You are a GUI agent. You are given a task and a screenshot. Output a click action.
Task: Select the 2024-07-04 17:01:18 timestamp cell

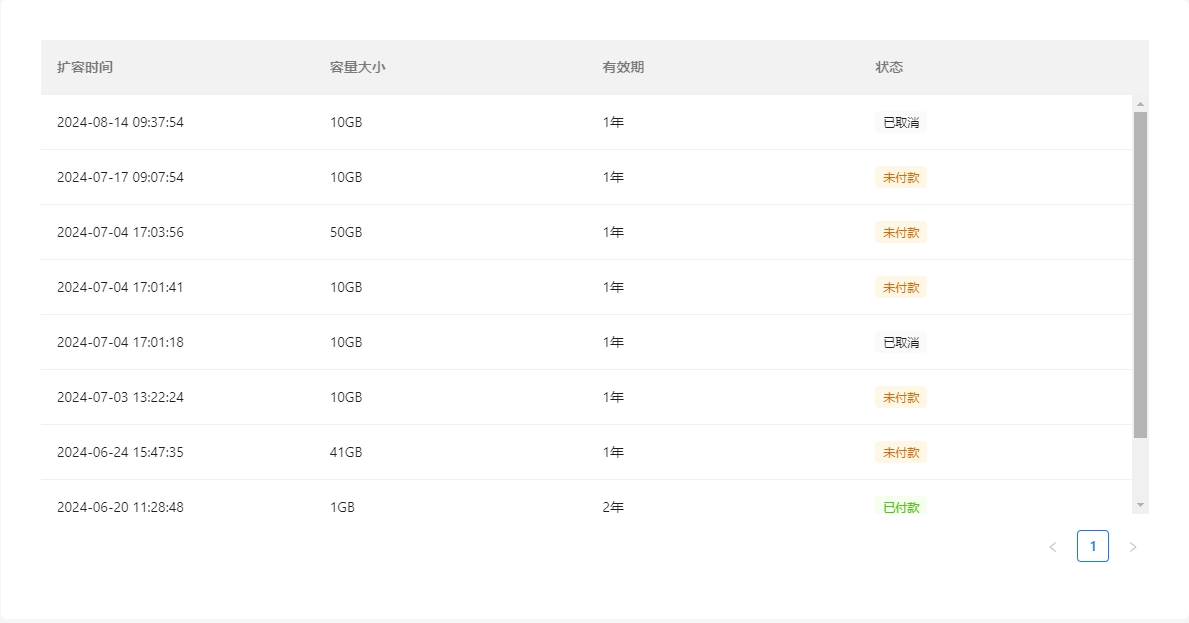point(120,342)
